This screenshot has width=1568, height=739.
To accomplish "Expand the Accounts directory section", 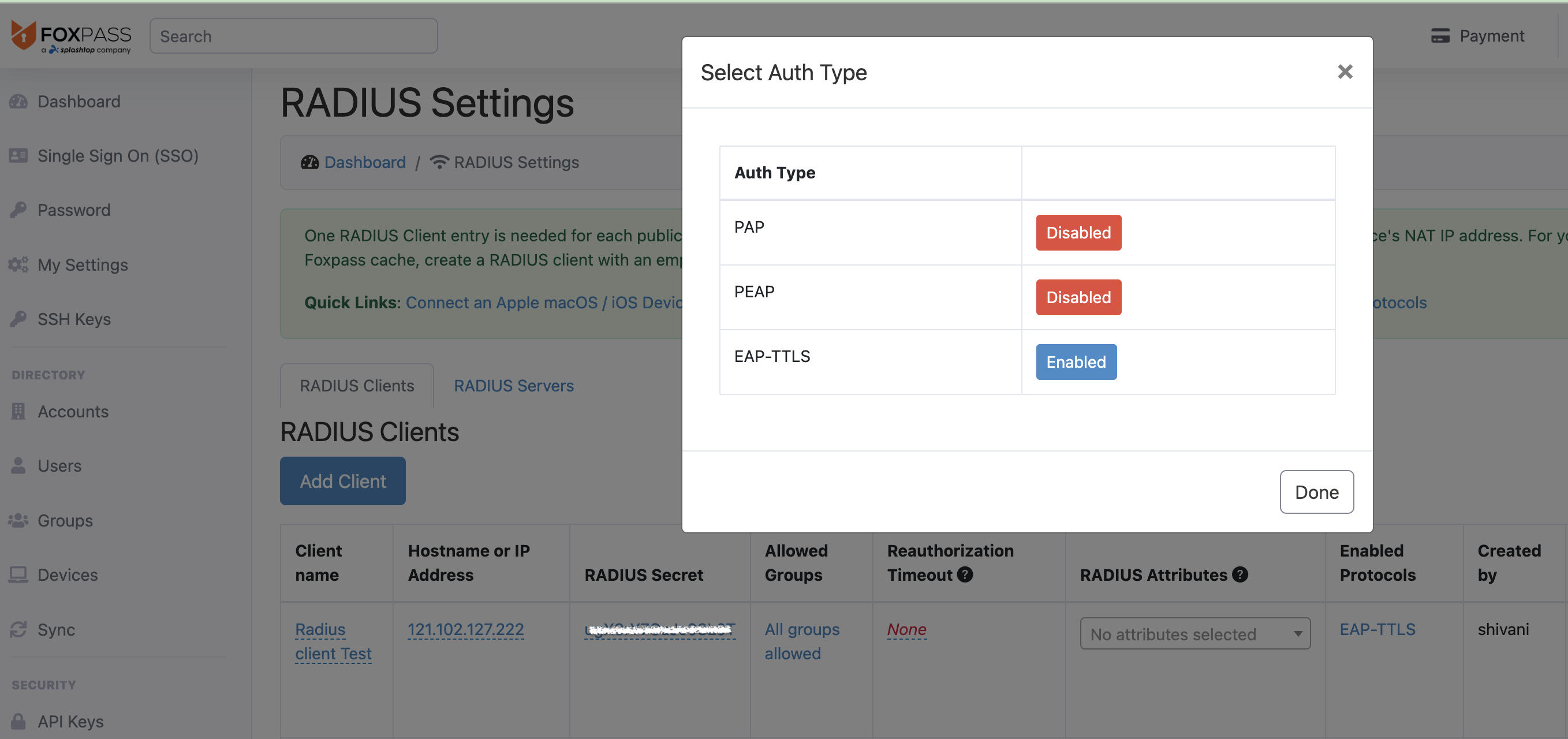I will [x=72, y=411].
